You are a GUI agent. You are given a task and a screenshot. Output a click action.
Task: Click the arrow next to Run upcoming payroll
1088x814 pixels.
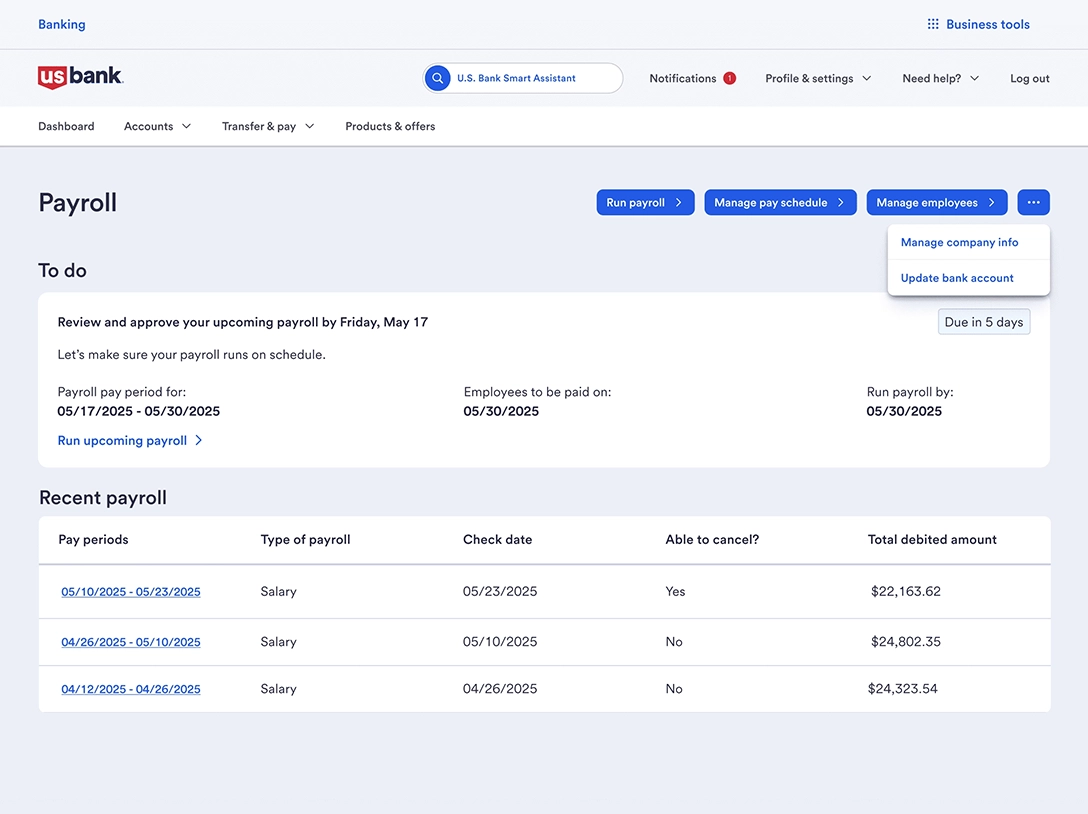coord(198,440)
